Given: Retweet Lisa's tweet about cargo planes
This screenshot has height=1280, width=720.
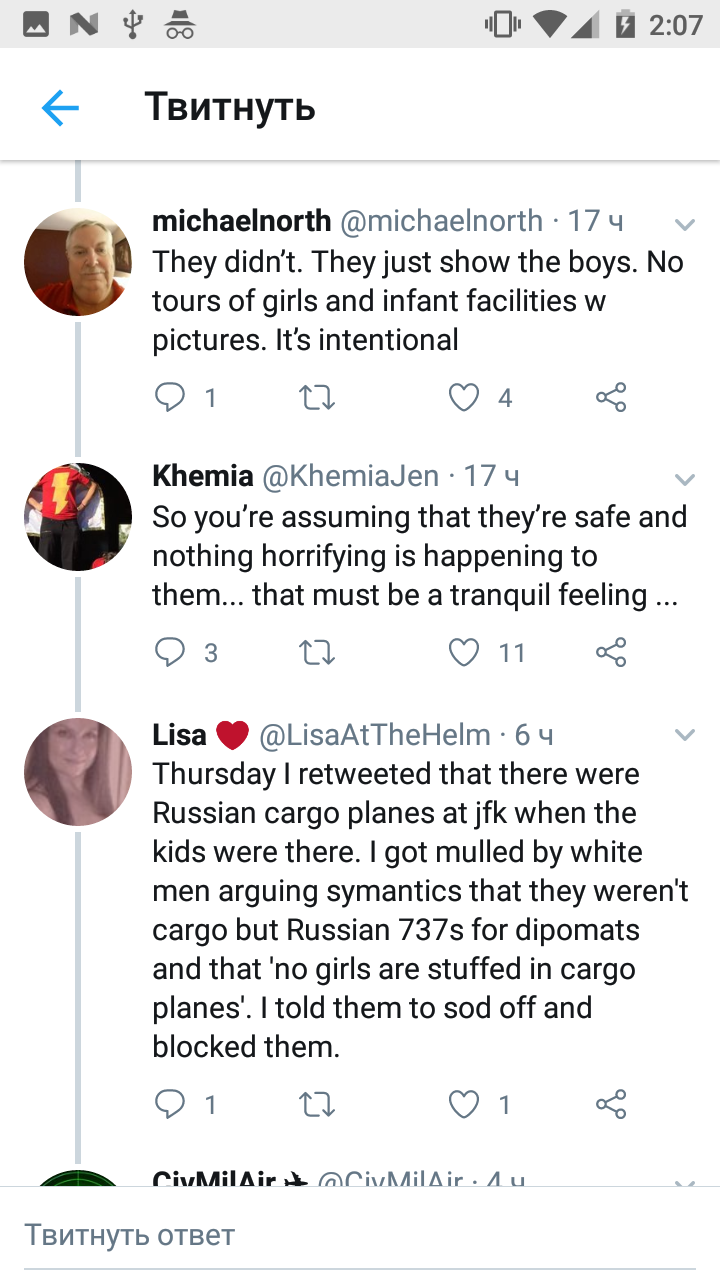Looking at the screenshot, I should pyautogui.click(x=318, y=1104).
